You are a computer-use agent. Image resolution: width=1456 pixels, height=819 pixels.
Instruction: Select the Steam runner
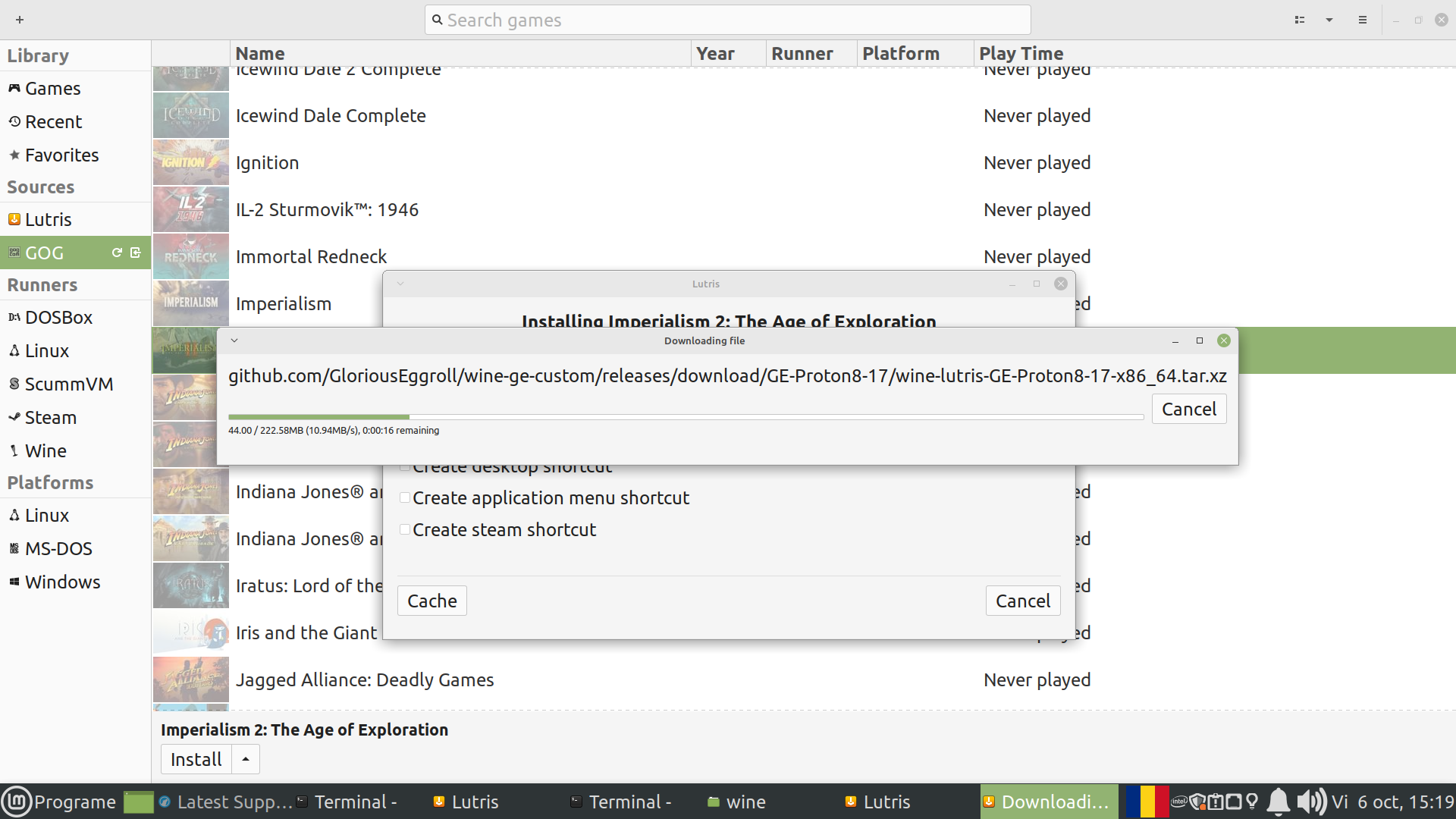coord(76,418)
